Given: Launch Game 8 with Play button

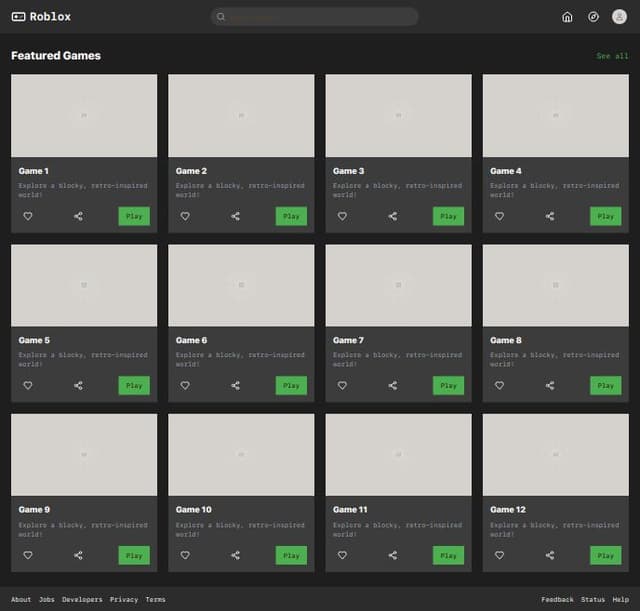Looking at the screenshot, I should click(x=606, y=386).
